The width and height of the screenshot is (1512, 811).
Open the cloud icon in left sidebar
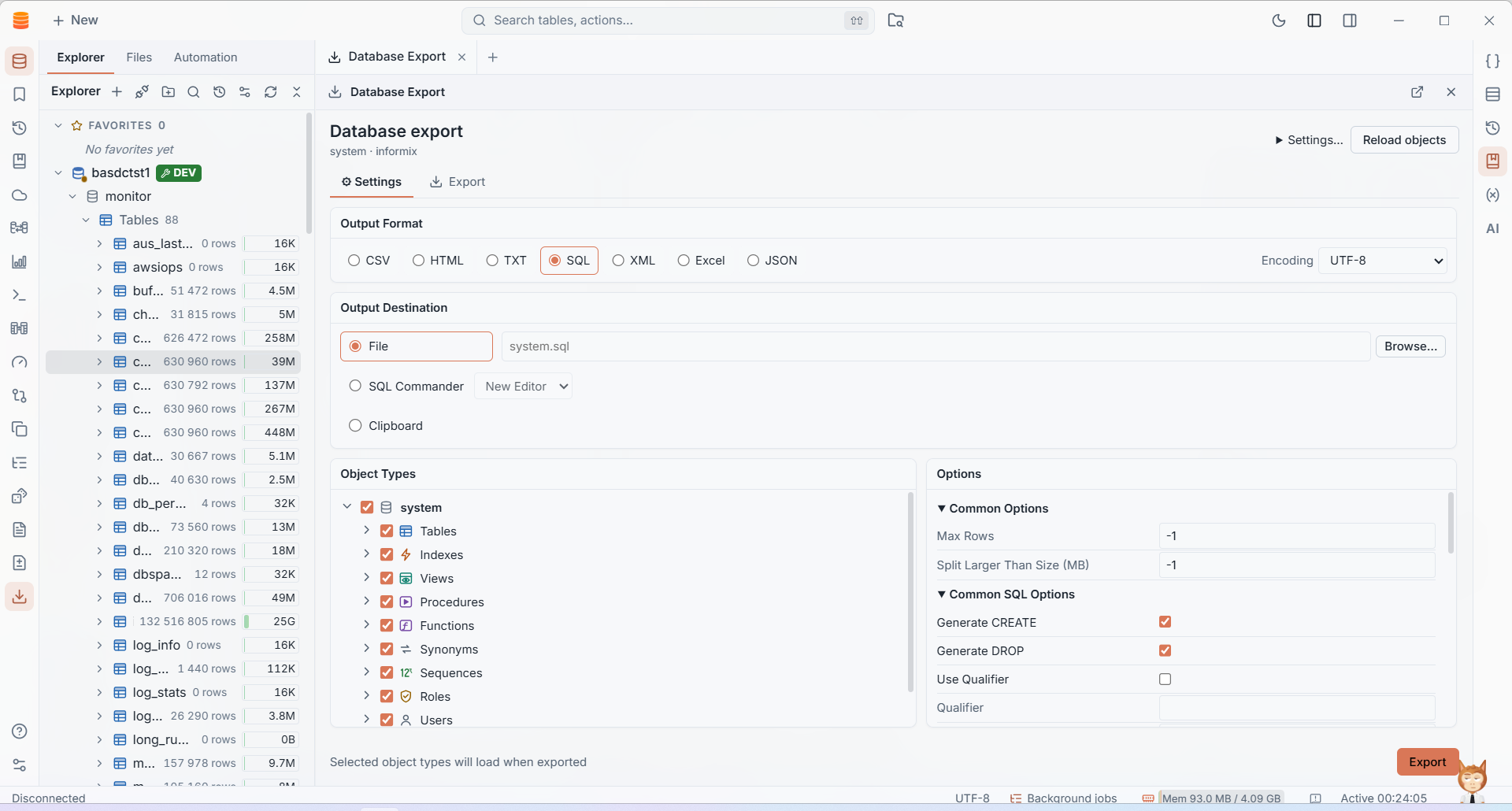tap(20, 194)
